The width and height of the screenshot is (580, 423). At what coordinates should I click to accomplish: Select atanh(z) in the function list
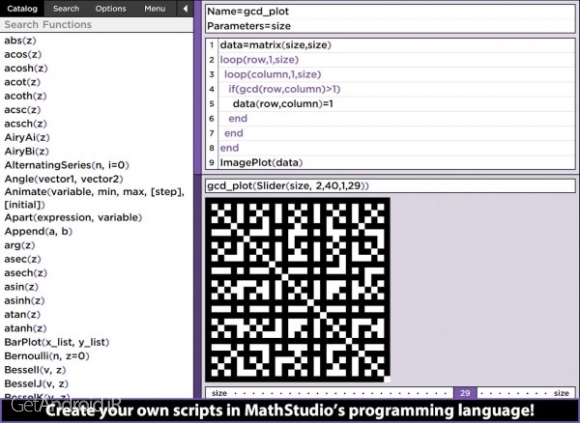[x=26, y=328]
